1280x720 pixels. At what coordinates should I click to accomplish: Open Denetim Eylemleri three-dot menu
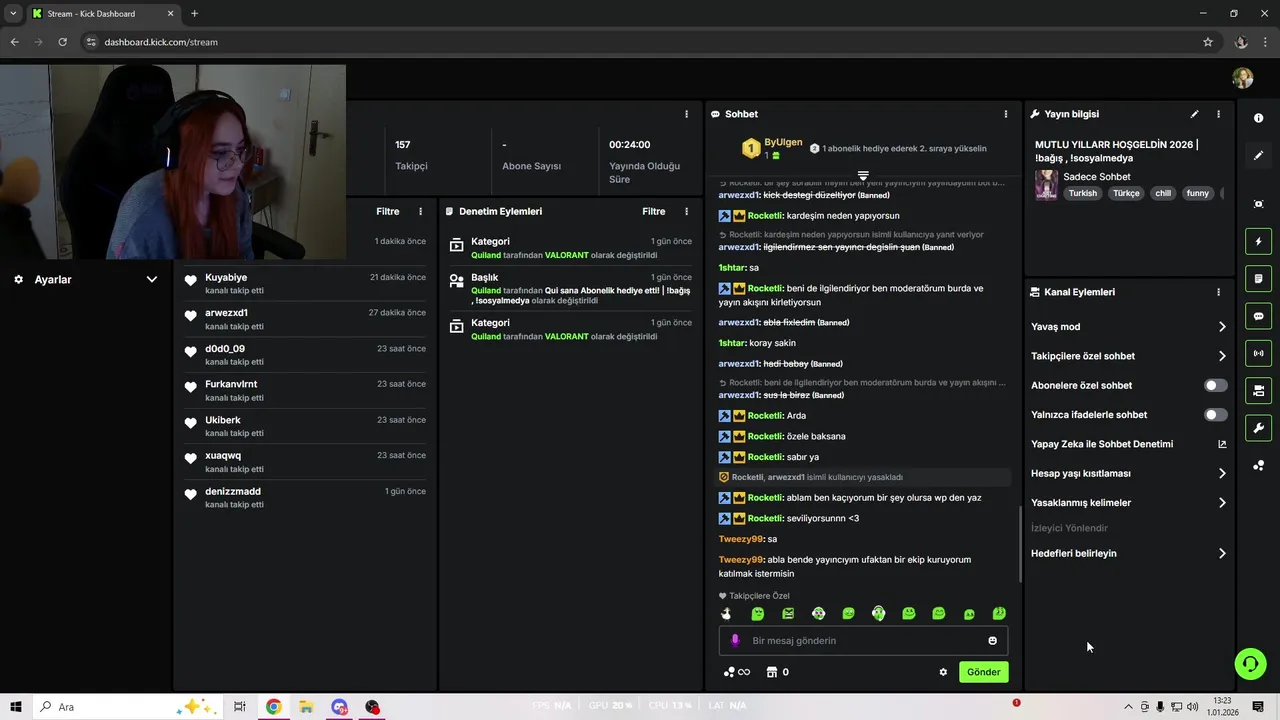pos(686,212)
